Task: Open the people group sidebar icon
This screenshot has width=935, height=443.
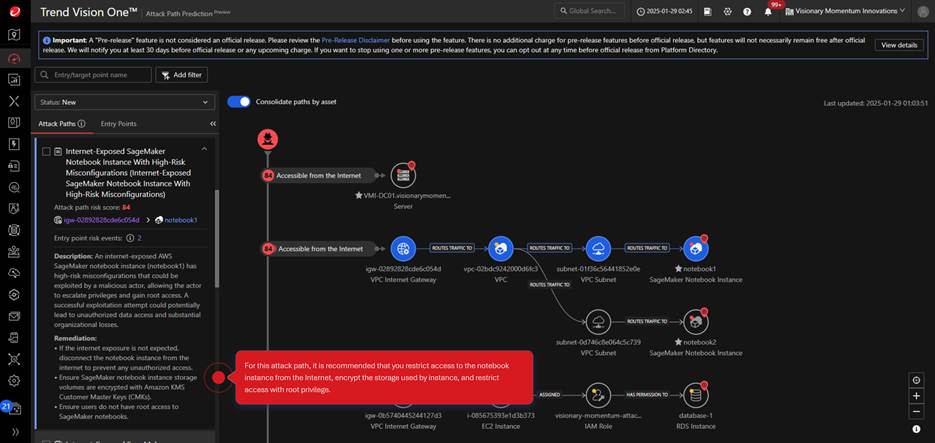Action: pos(14,252)
